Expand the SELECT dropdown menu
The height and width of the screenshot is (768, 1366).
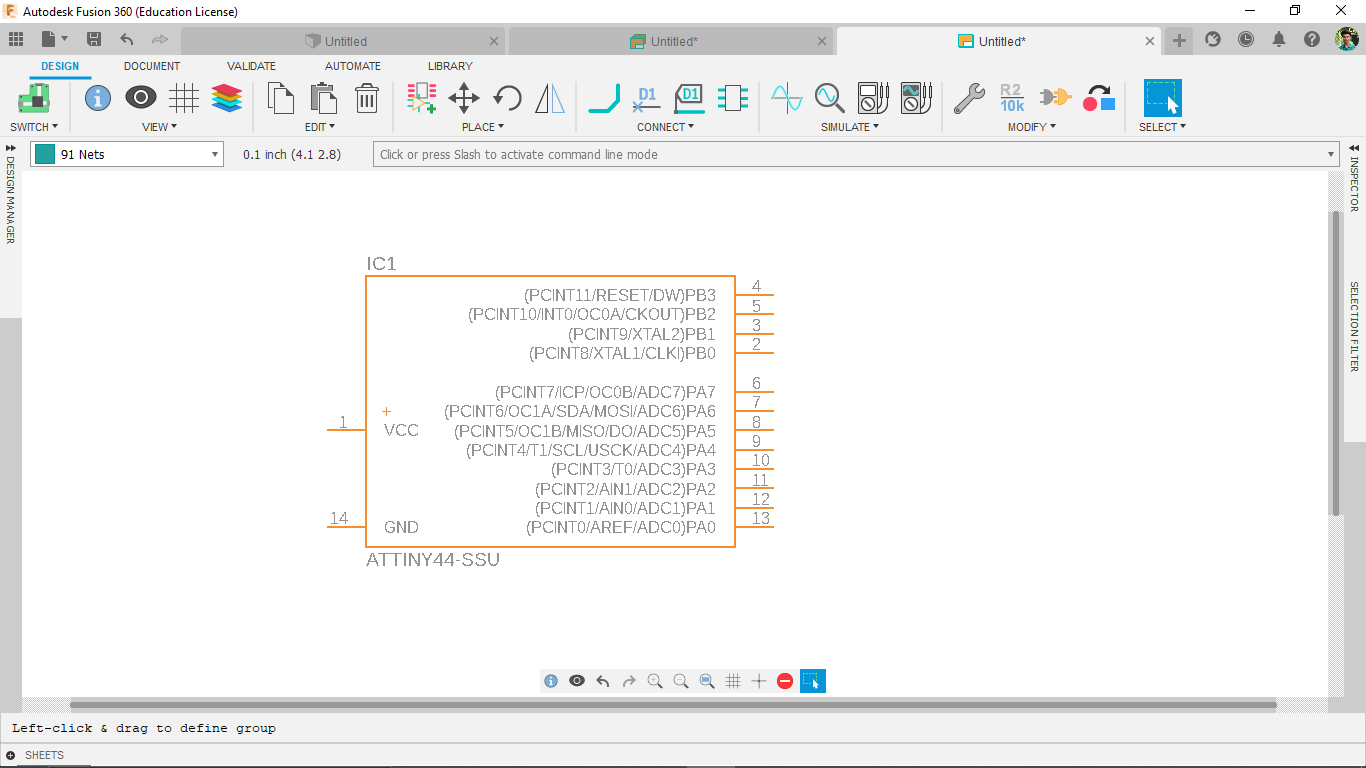click(1162, 127)
